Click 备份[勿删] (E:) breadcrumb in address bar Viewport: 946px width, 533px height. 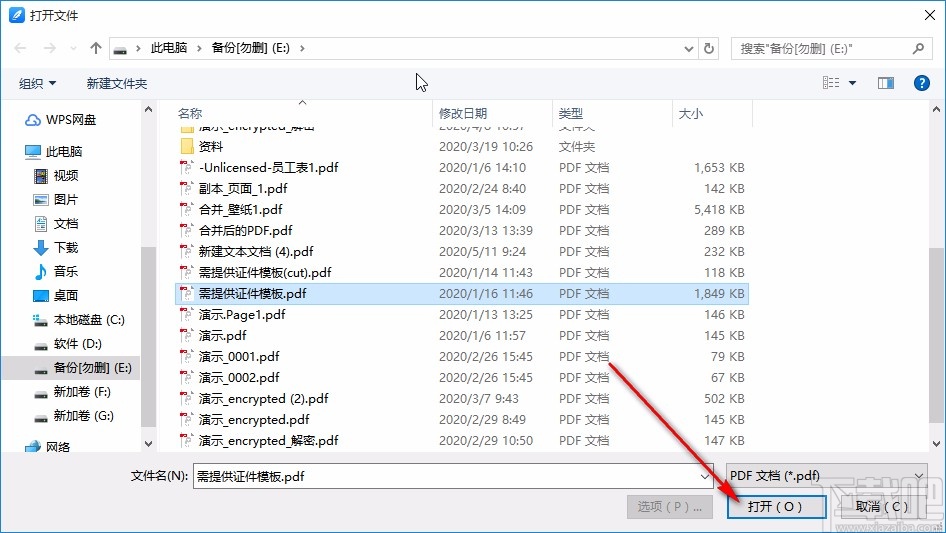250,48
